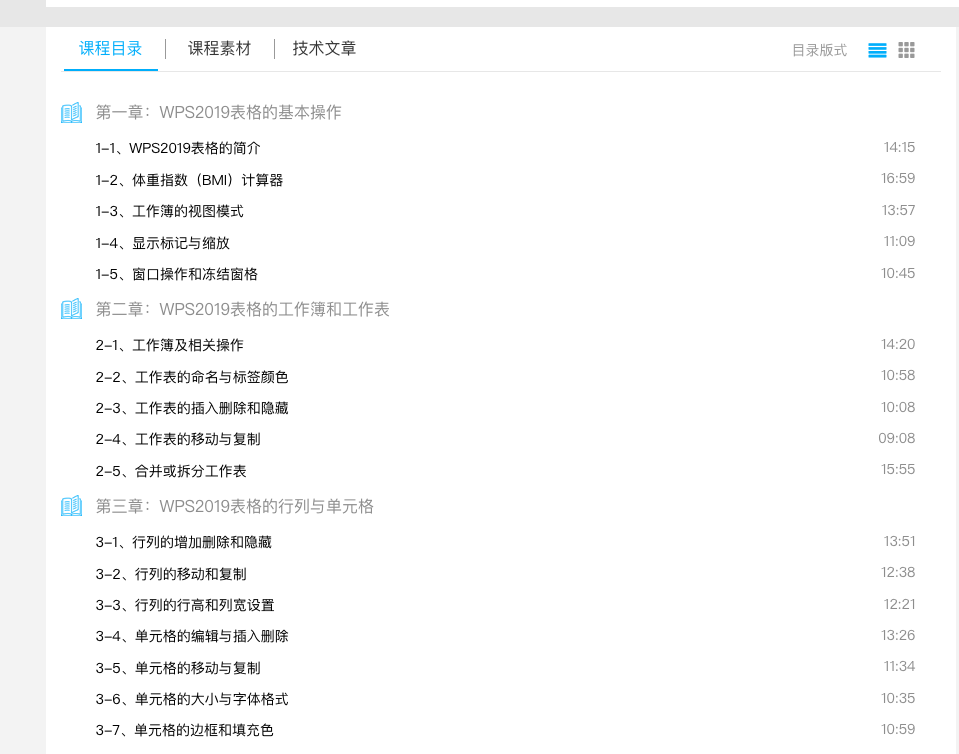Click duration 14:15 of lesson 1-1

899,147
